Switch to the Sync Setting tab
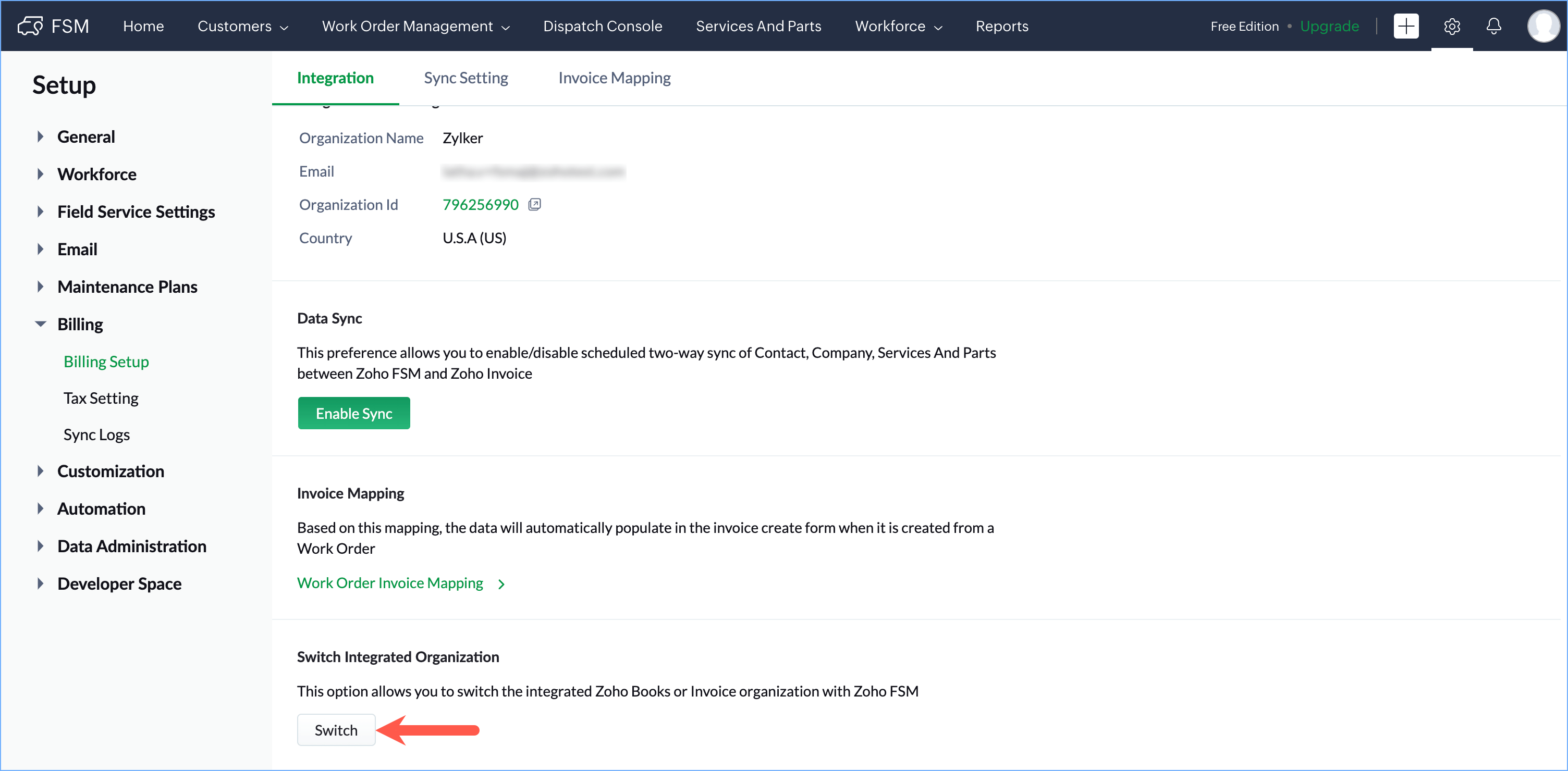The image size is (1568, 771). [465, 78]
